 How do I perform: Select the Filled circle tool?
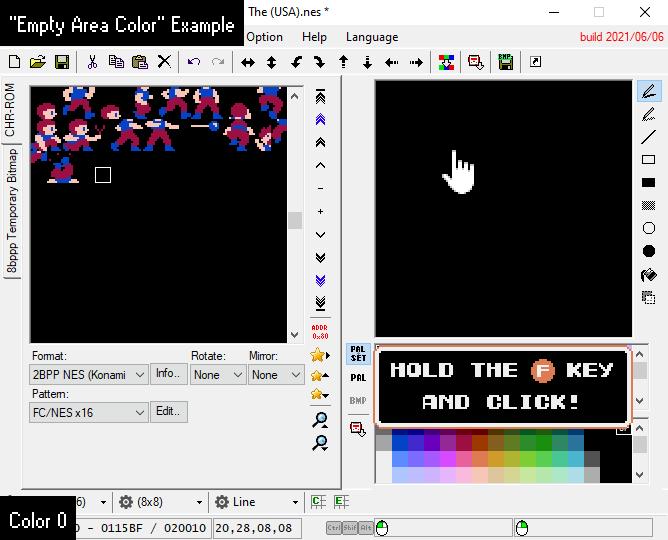pyautogui.click(x=649, y=251)
